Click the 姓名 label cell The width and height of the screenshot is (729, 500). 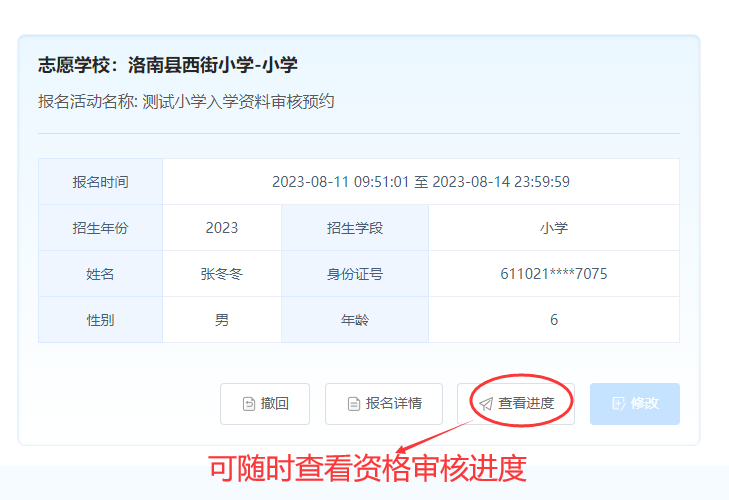[x=100, y=273]
